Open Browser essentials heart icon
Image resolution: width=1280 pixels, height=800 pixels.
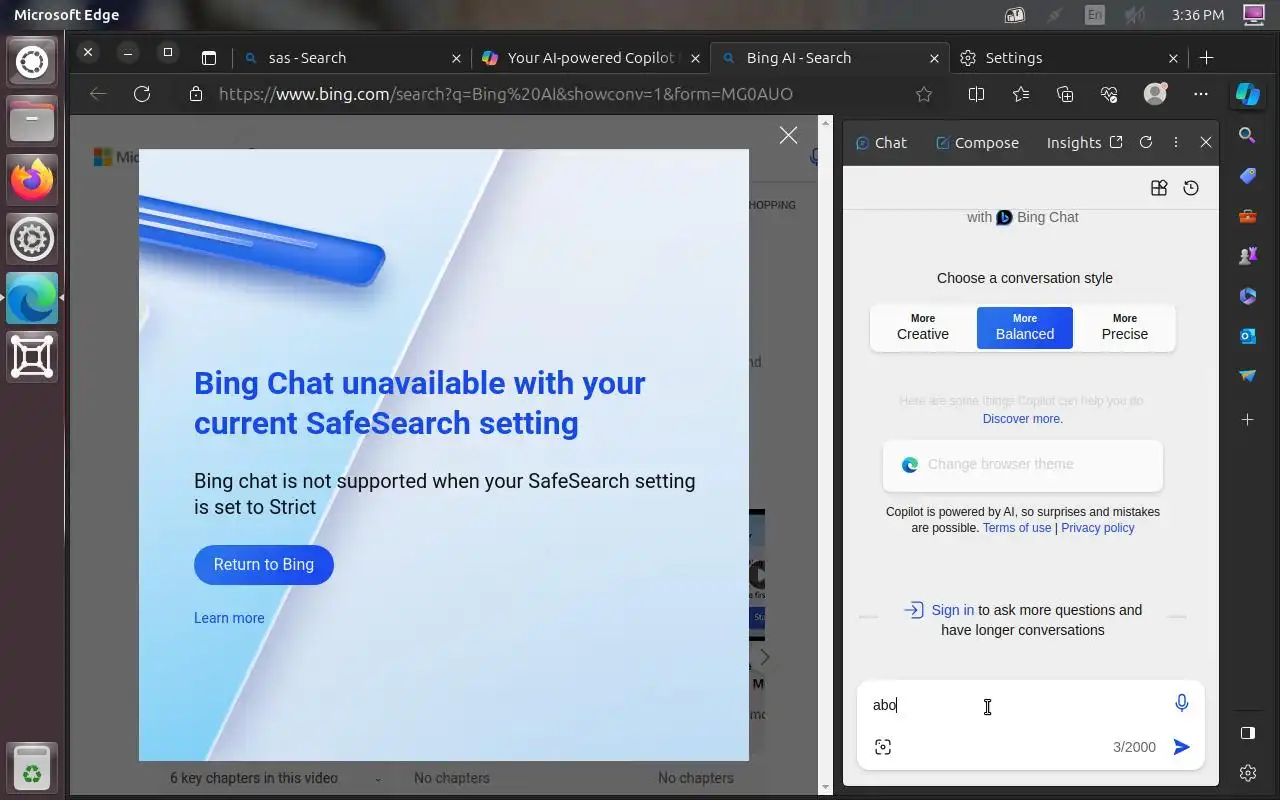click(x=1109, y=94)
